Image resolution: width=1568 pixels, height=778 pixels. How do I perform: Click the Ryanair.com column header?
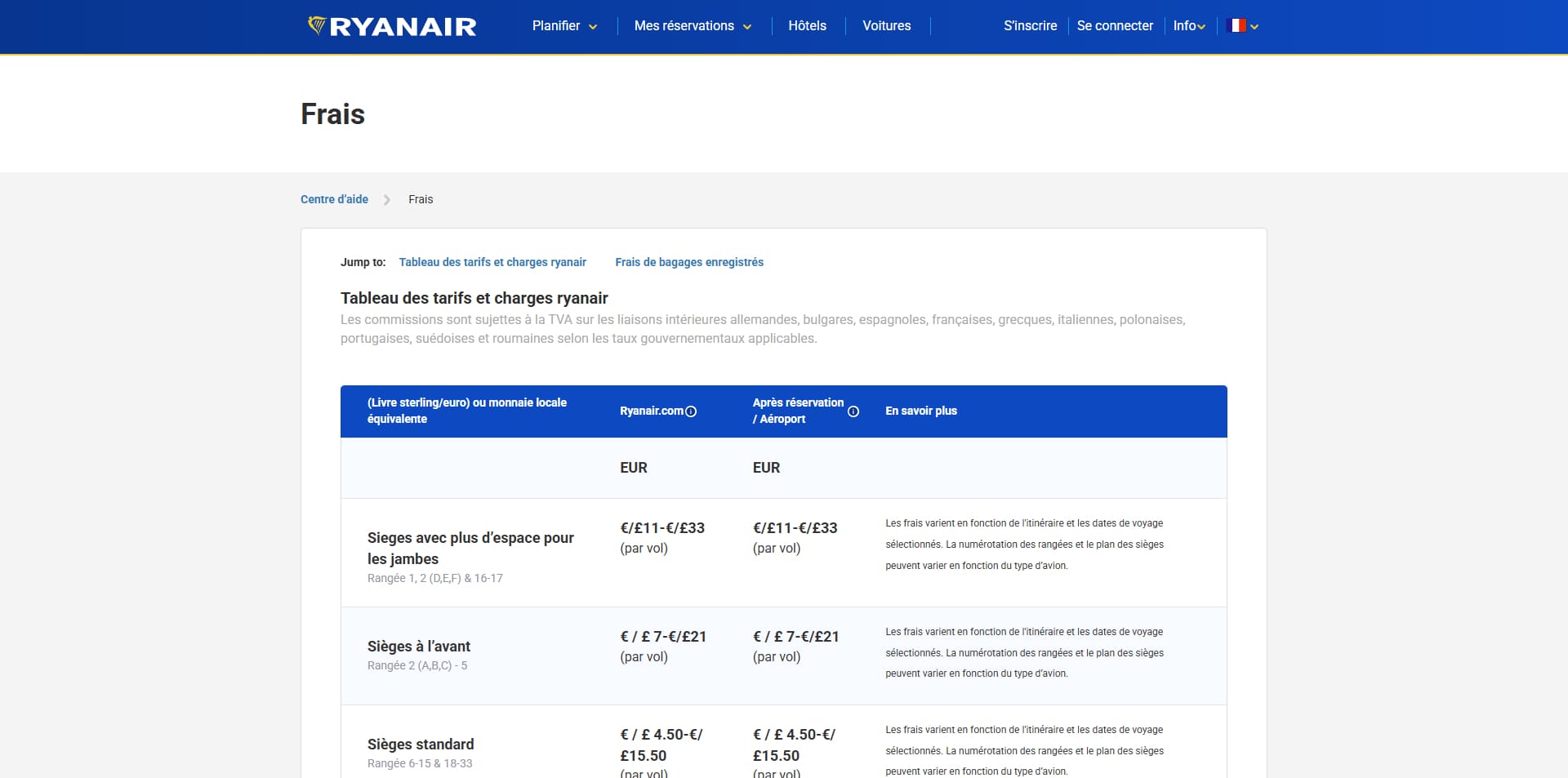(x=651, y=411)
